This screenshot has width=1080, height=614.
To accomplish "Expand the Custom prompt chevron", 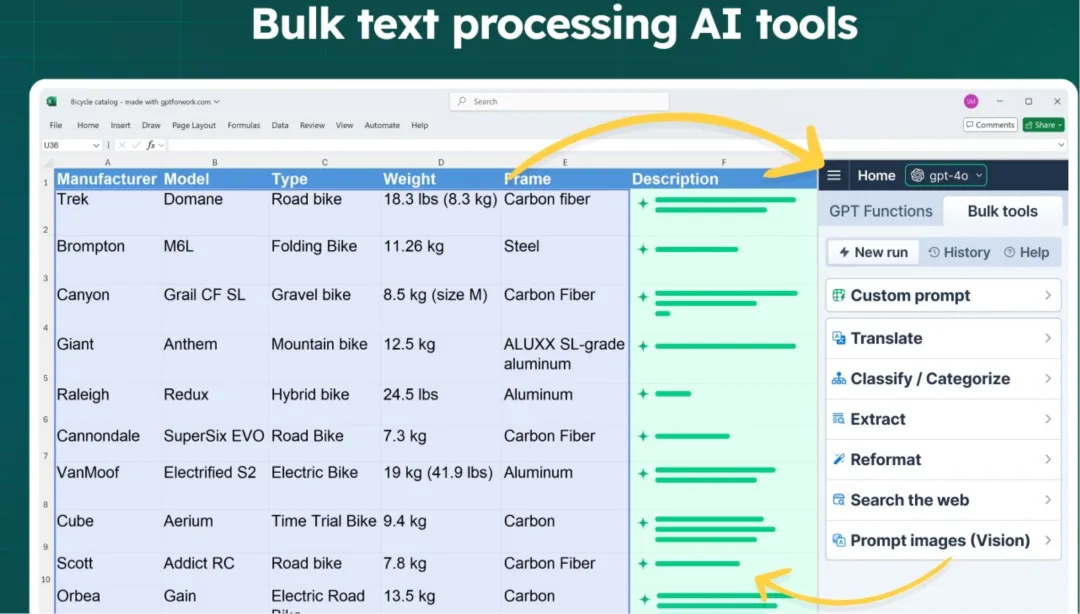I will tap(1048, 296).
